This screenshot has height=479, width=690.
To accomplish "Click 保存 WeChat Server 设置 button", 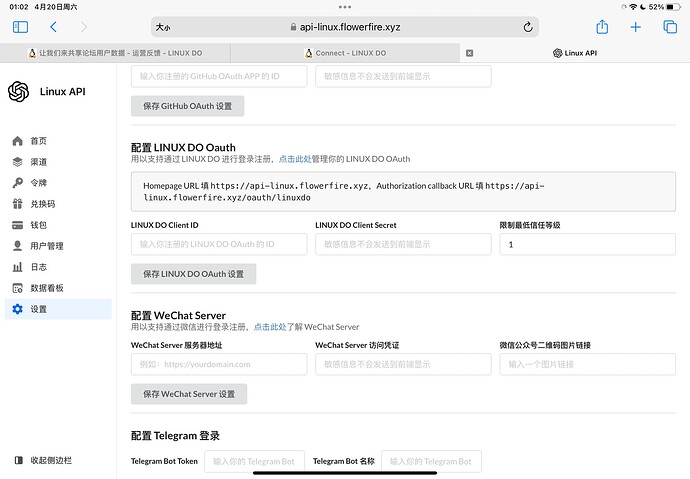I will 189,394.
